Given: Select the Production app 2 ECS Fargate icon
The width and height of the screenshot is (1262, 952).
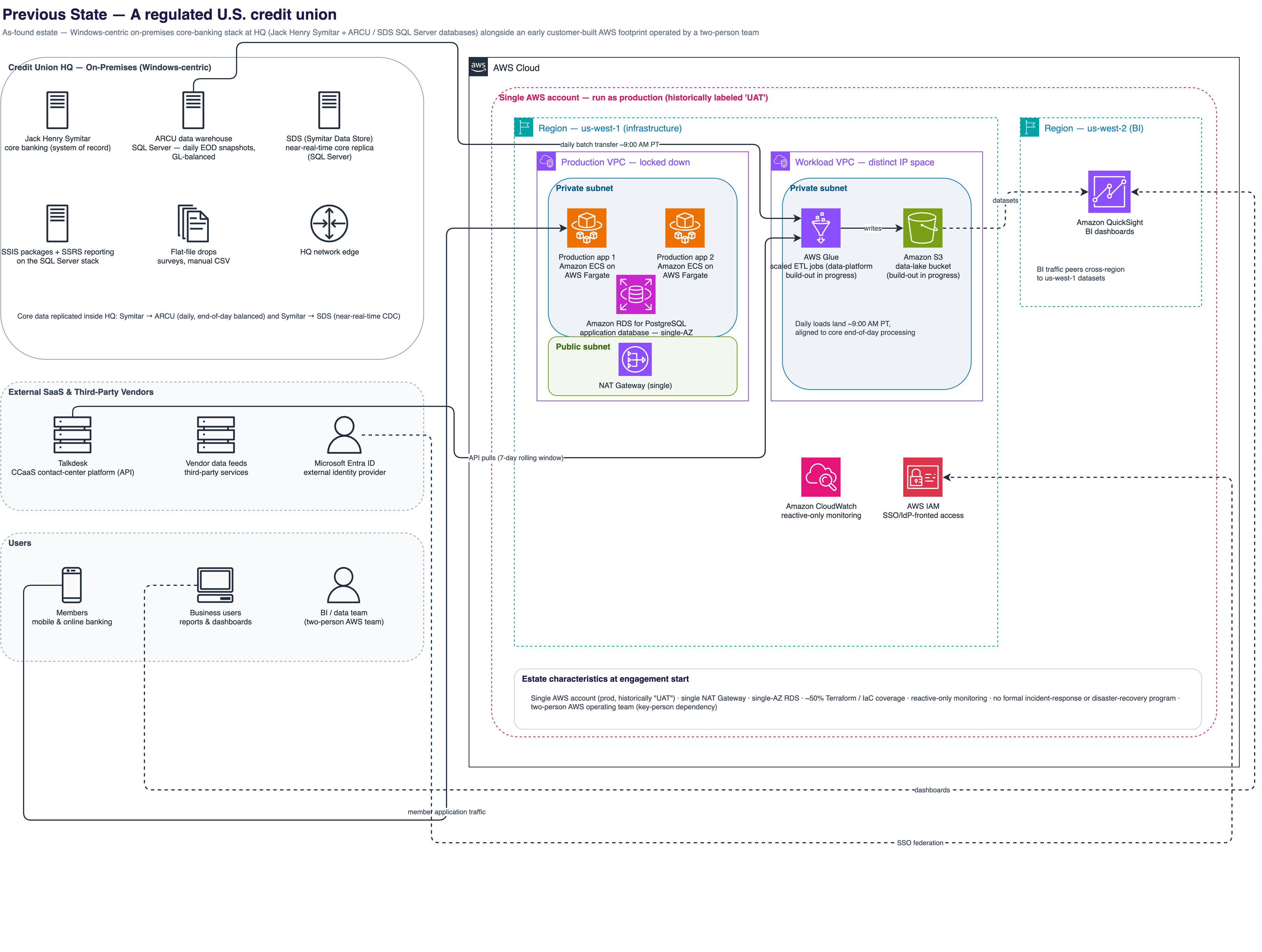Looking at the screenshot, I should pos(685,228).
